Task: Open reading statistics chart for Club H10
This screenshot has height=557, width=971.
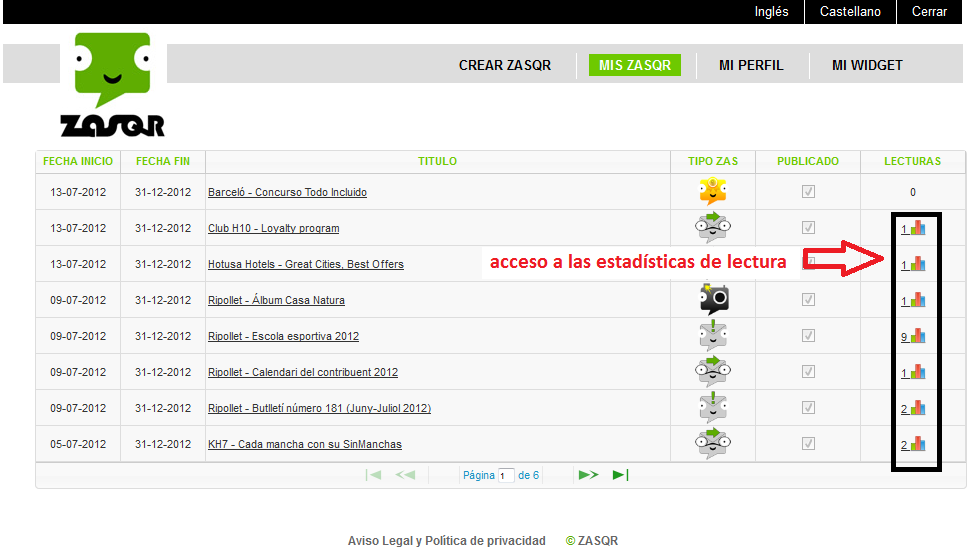Action: pos(918,228)
